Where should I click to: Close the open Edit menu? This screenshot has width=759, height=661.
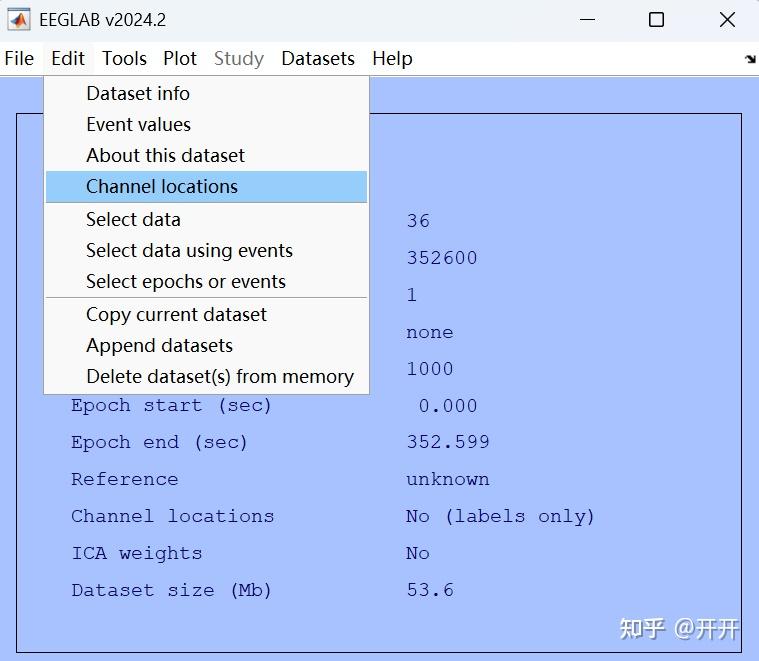[68, 59]
